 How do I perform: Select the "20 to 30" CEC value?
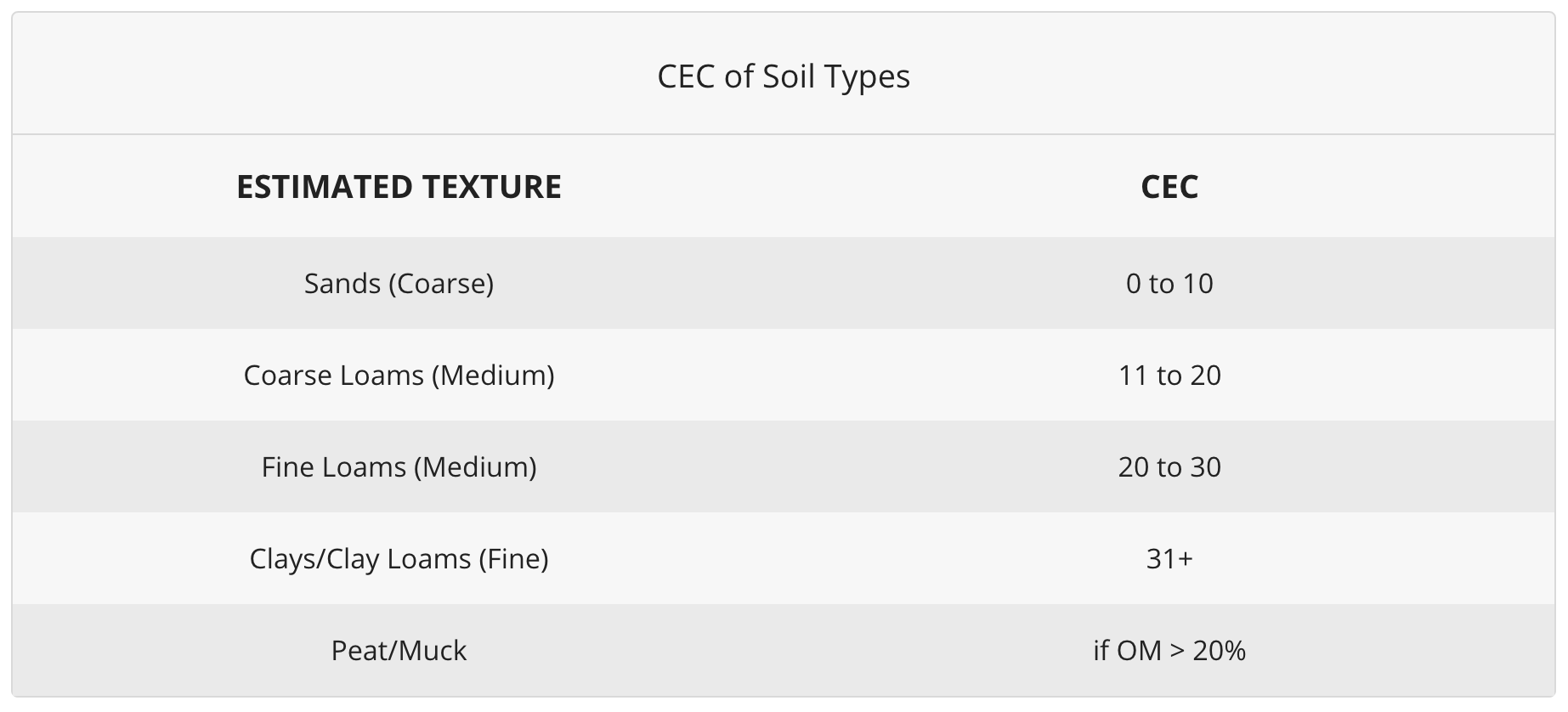(1169, 466)
